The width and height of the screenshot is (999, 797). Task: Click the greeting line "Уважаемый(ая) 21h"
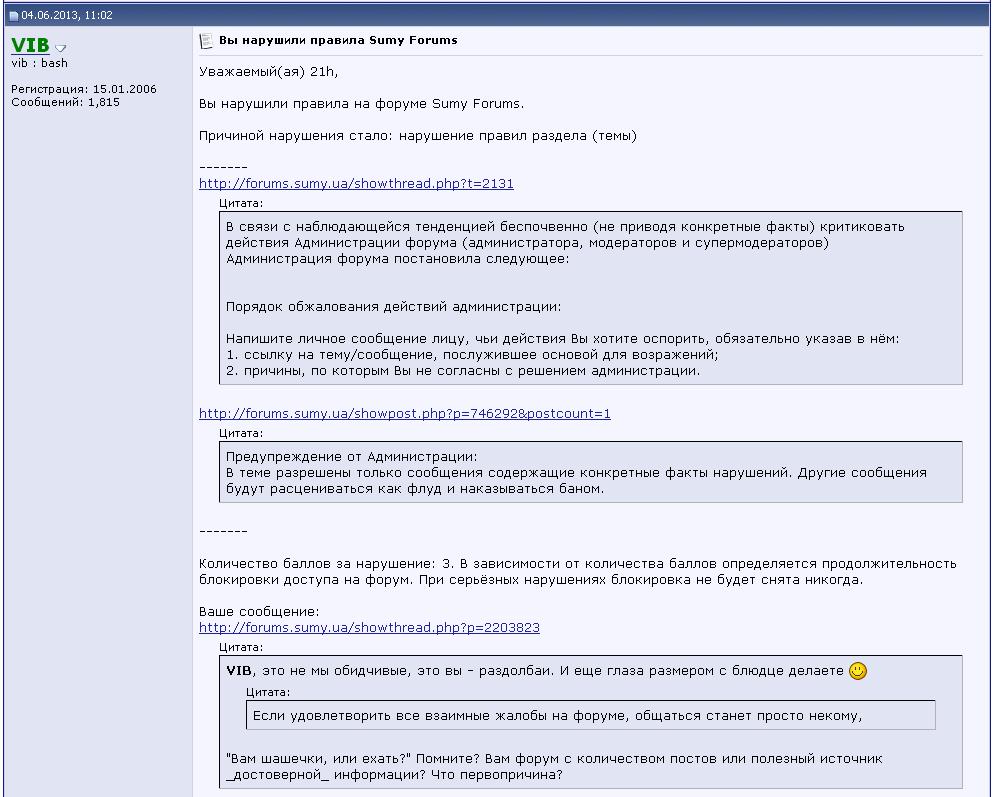(268, 72)
